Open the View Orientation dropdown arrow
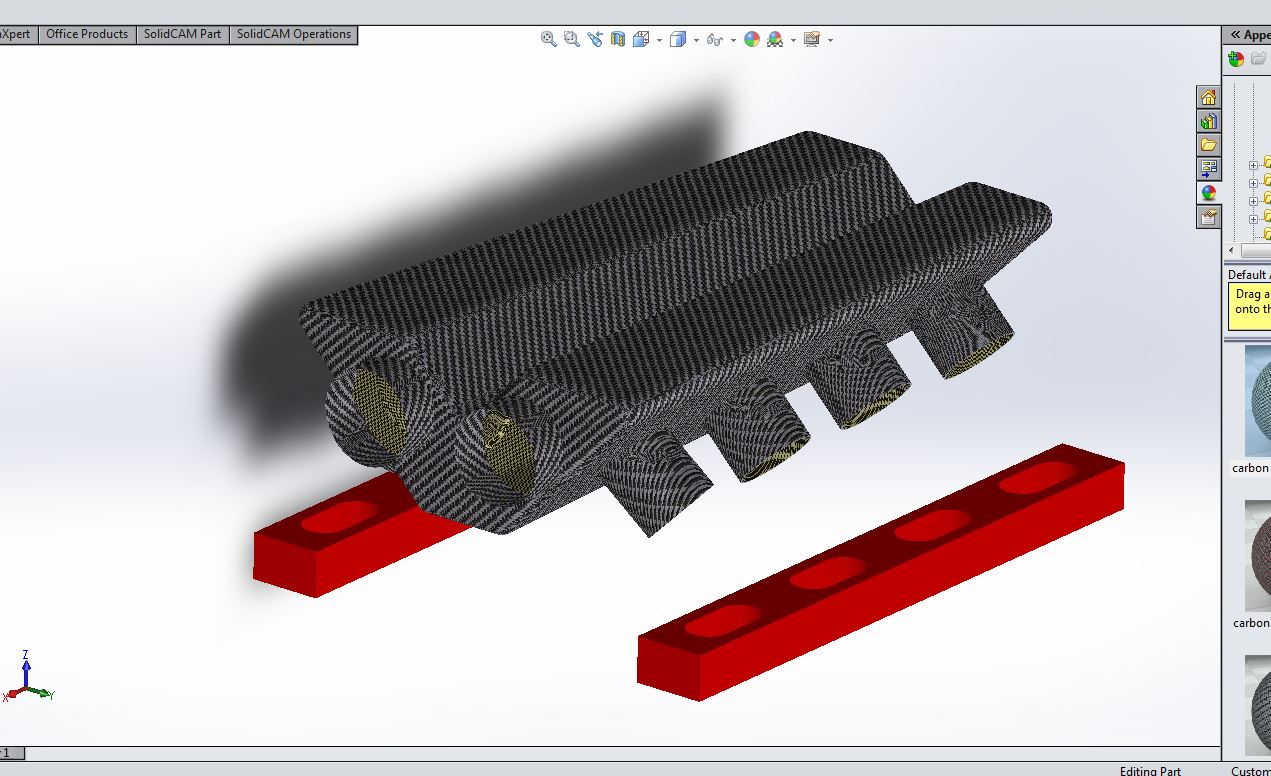 click(659, 40)
